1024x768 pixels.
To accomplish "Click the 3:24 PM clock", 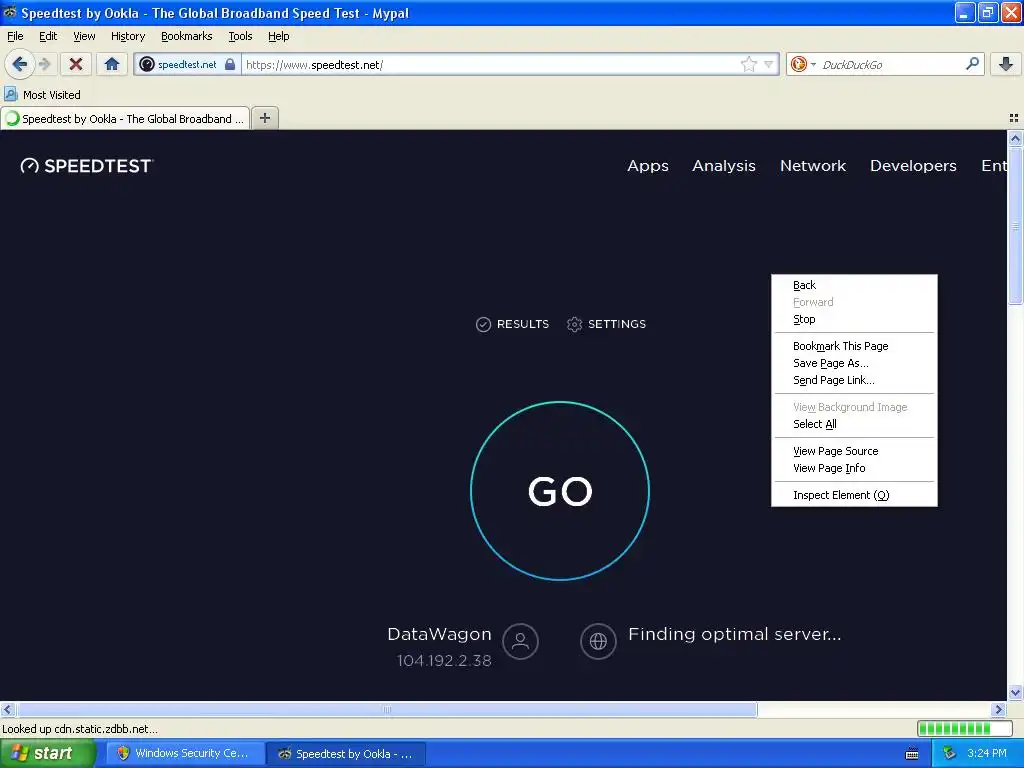I will (x=987, y=754).
